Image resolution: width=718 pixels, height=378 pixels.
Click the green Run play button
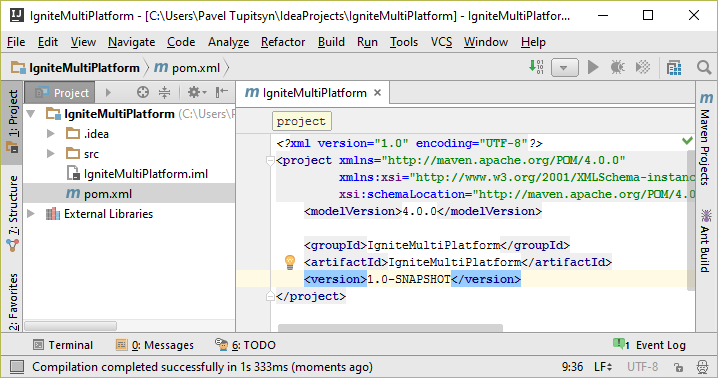(593, 67)
